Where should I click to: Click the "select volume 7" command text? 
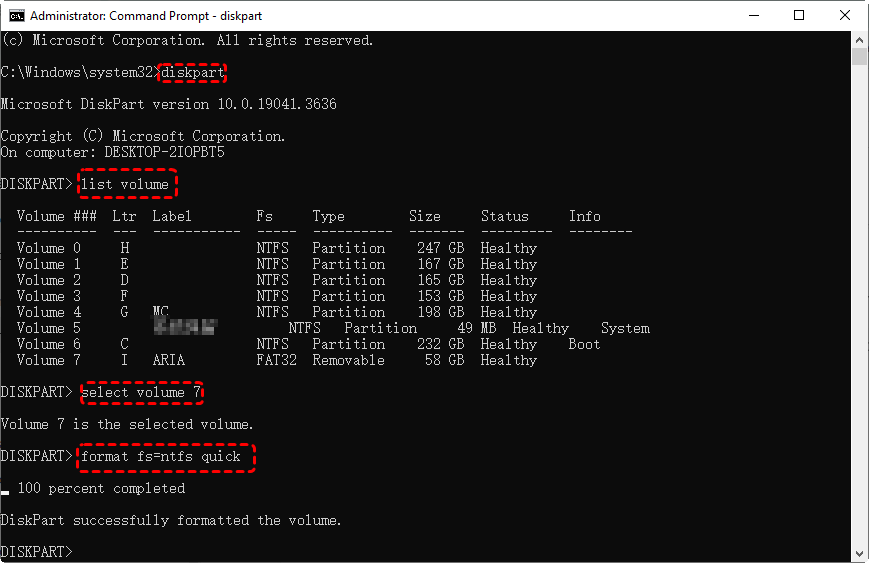pyautogui.click(x=141, y=393)
